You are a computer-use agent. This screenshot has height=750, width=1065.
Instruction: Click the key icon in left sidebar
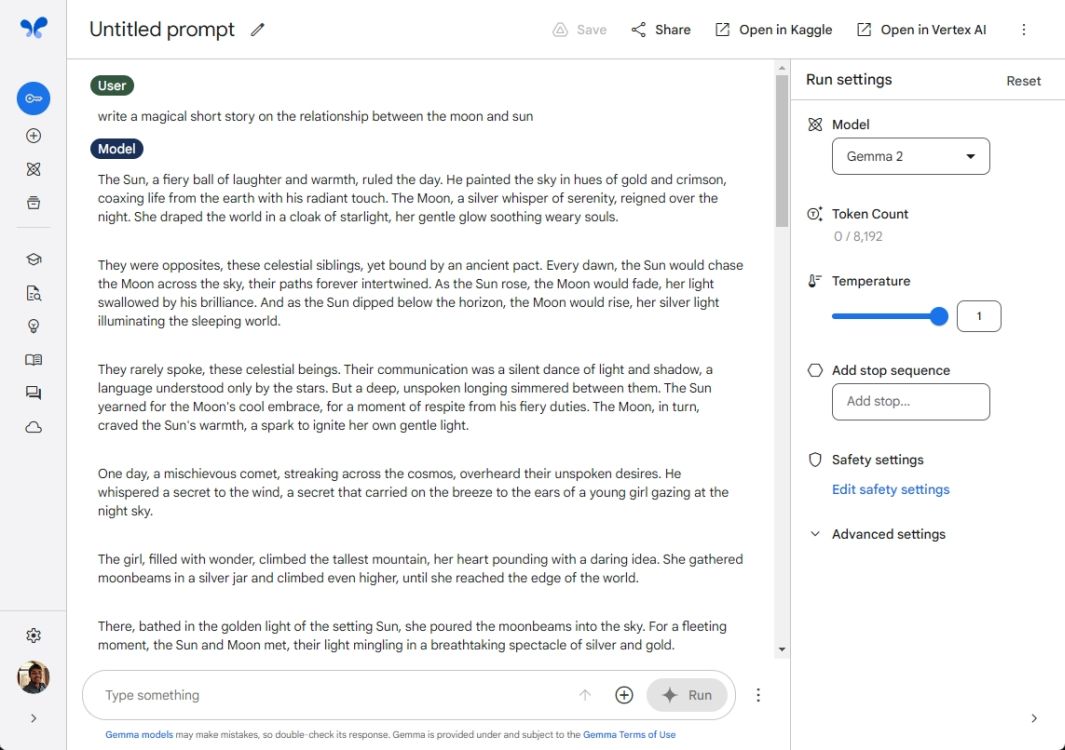pos(33,98)
